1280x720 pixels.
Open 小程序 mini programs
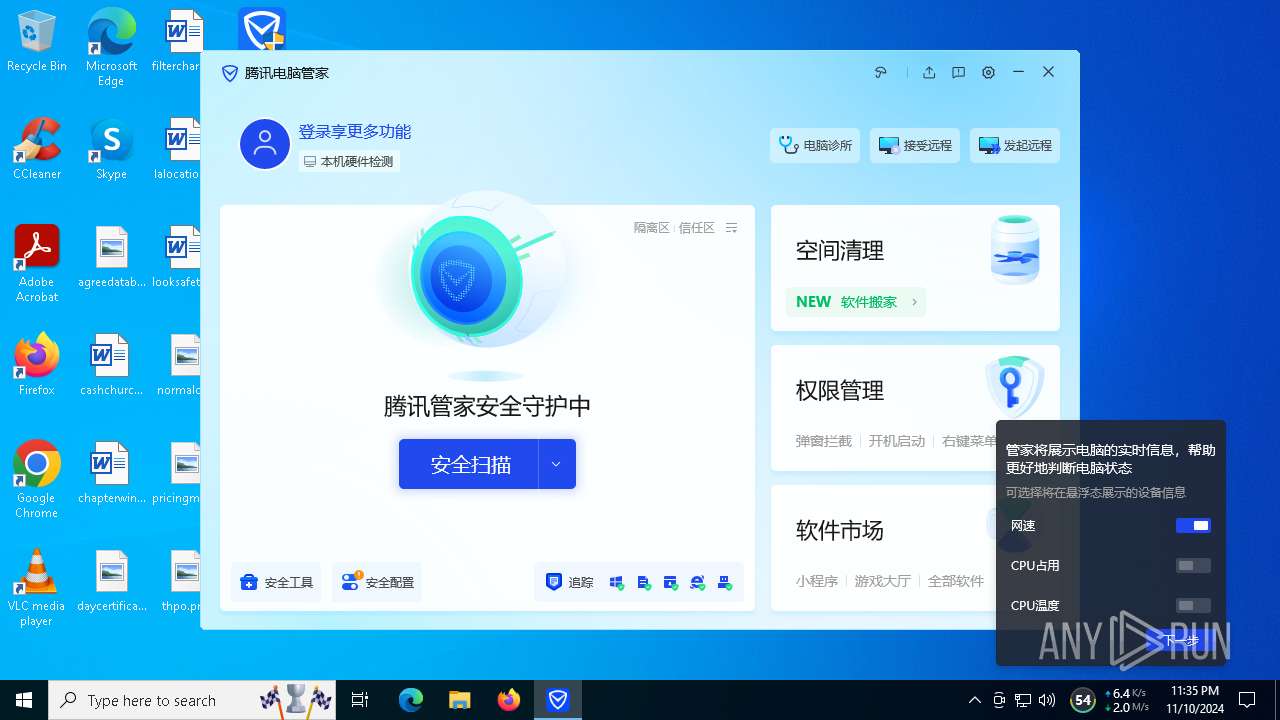817,581
